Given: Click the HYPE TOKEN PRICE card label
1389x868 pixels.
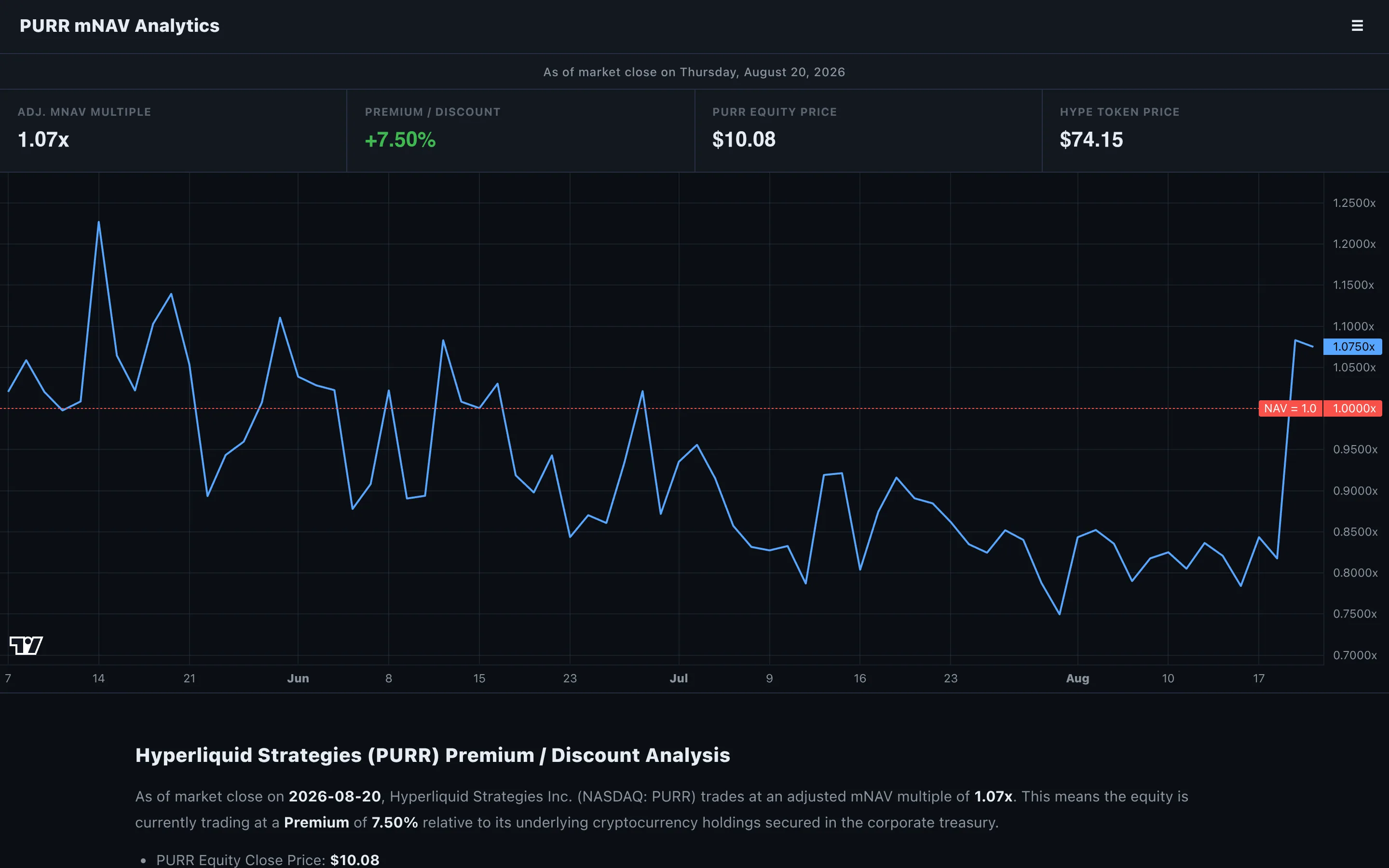Looking at the screenshot, I should point(1119,112).
